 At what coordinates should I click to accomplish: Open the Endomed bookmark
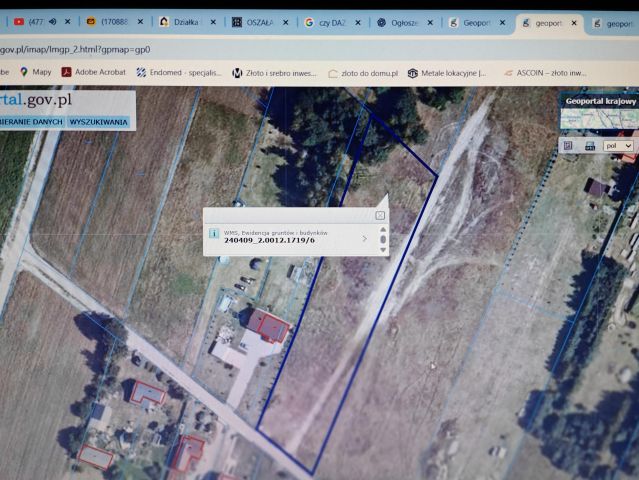coord(179,73)
